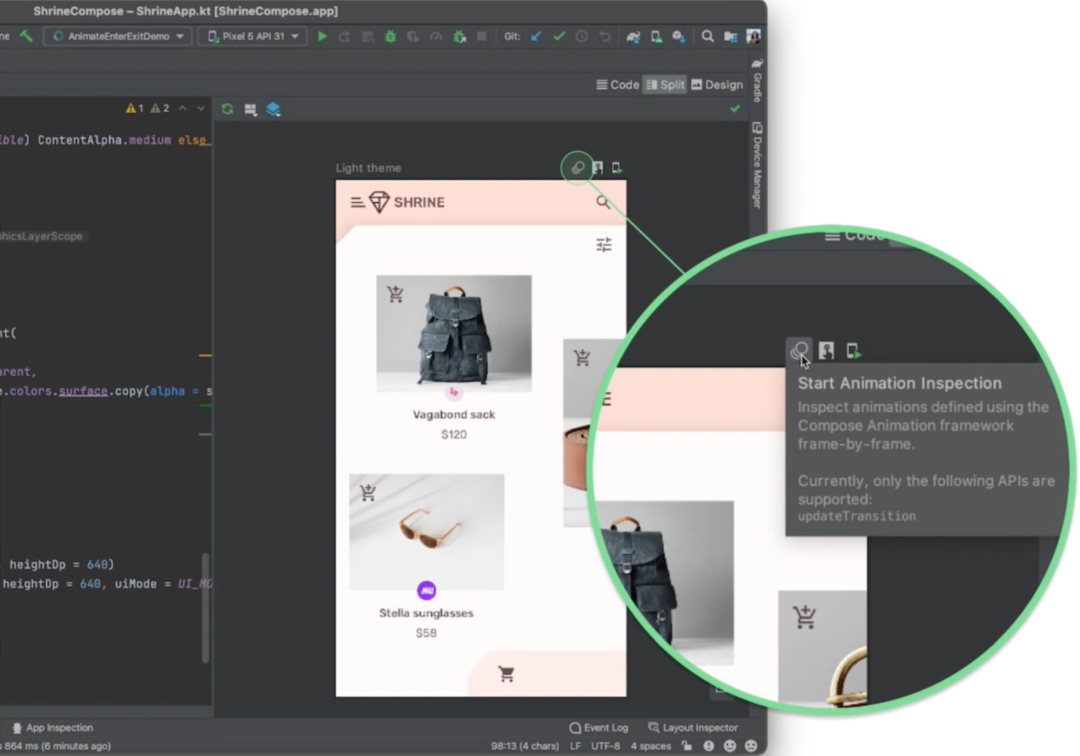The height and width of the screenshot is (756, 1080).
Task: Click Attach Debugger to Android Process icon
Action: [459, 36]
